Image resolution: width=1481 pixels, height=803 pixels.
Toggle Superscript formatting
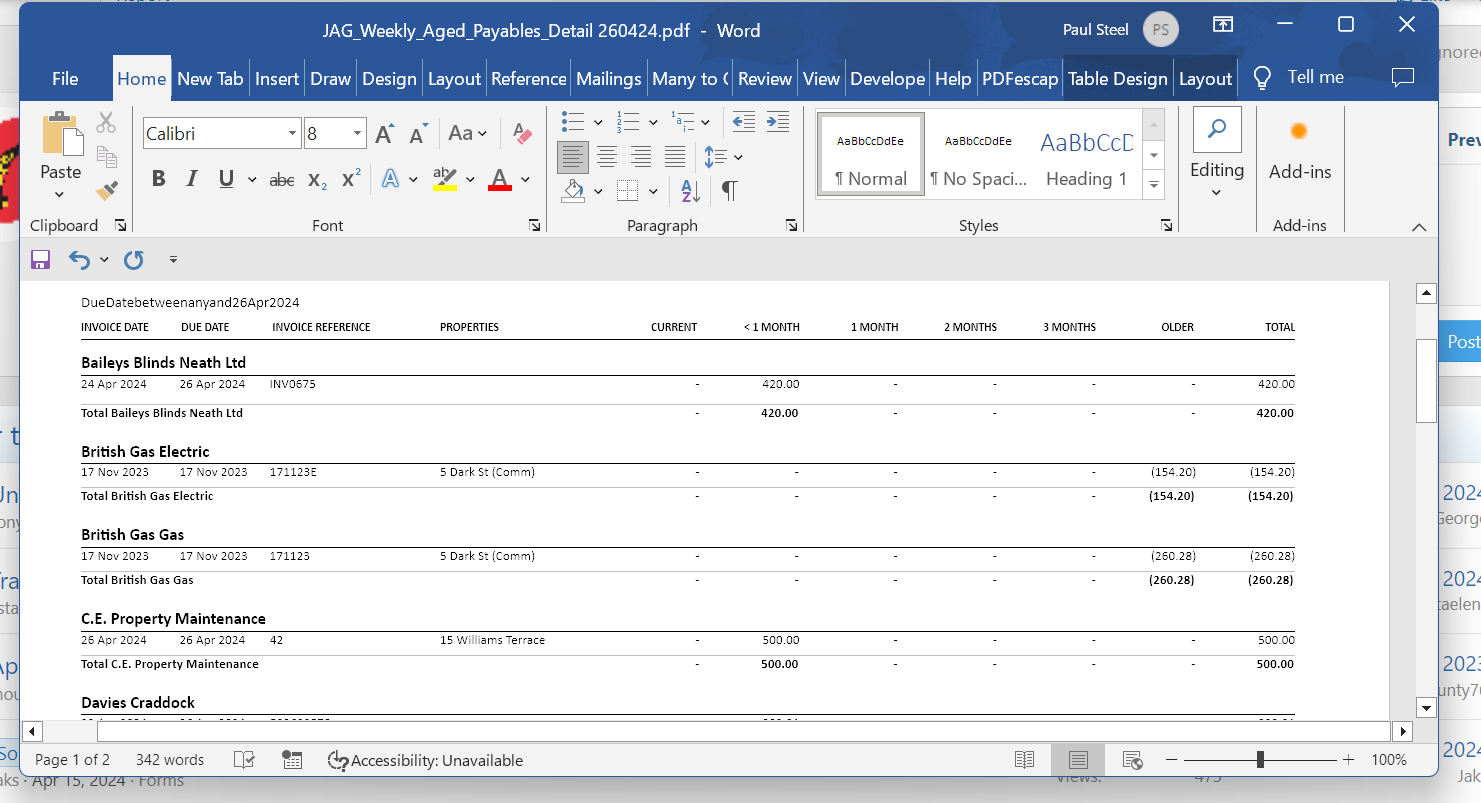click(x=351, y=179)
